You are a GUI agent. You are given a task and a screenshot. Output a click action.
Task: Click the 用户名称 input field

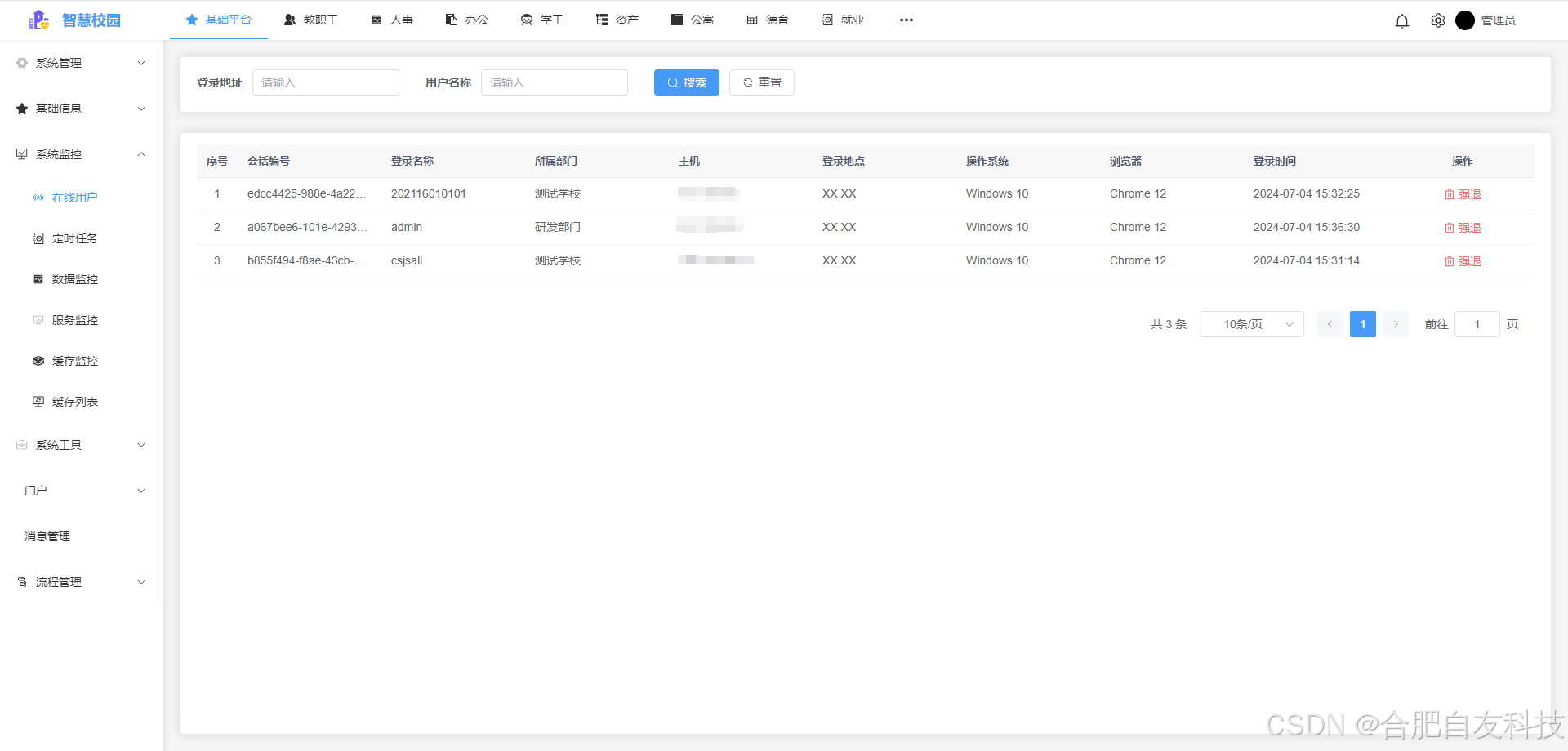pos(554,82)
